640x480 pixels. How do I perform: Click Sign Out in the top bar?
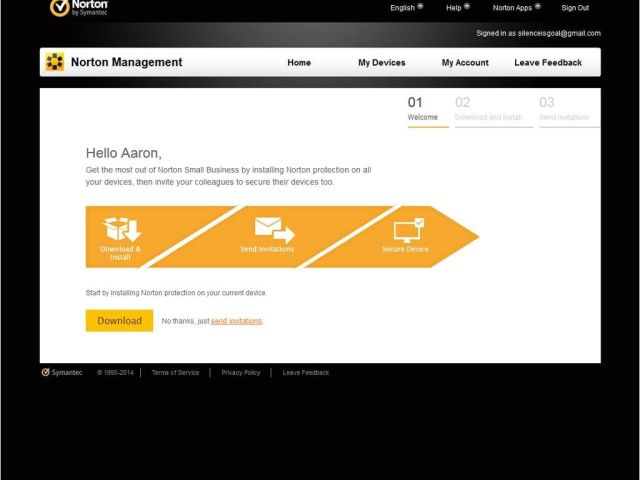tap(575, 8)
